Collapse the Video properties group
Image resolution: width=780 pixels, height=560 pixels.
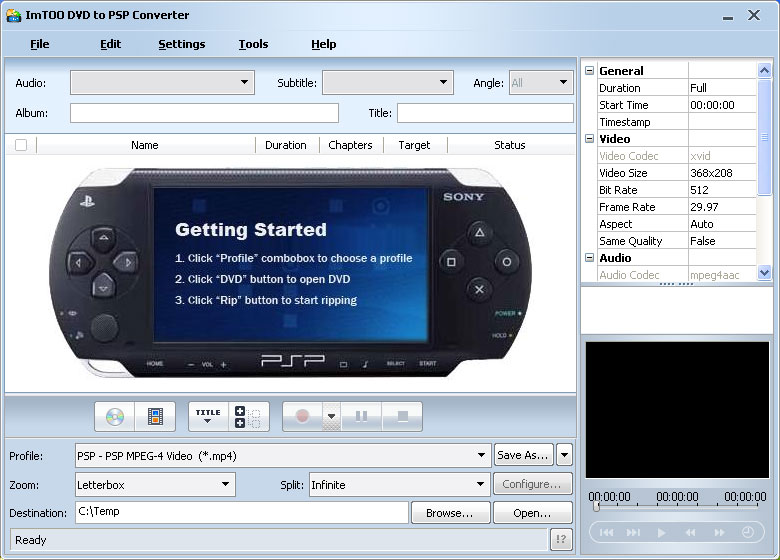click(x=590, y=139)
